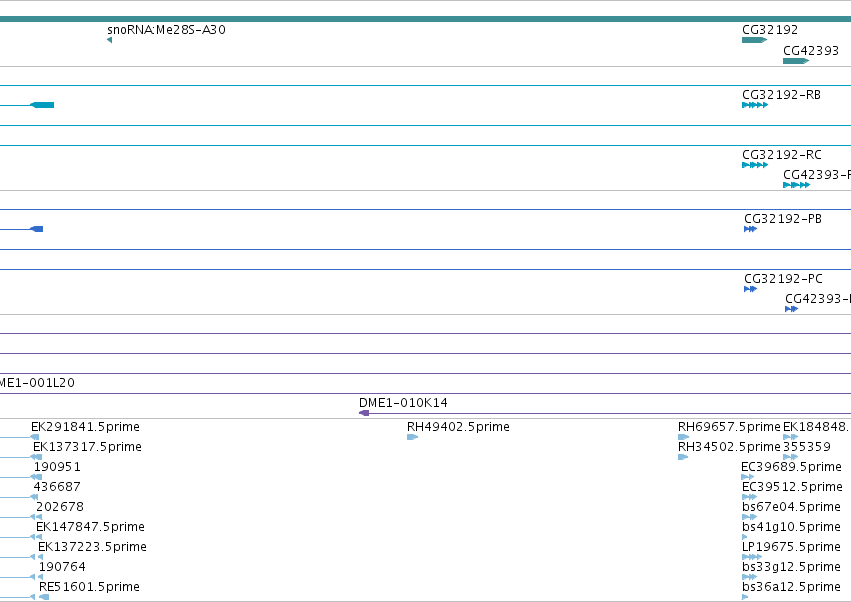The image size is (851, 602).
Task: Click the bs33g12.5prime EST label
Action: (x=791, y=567)
